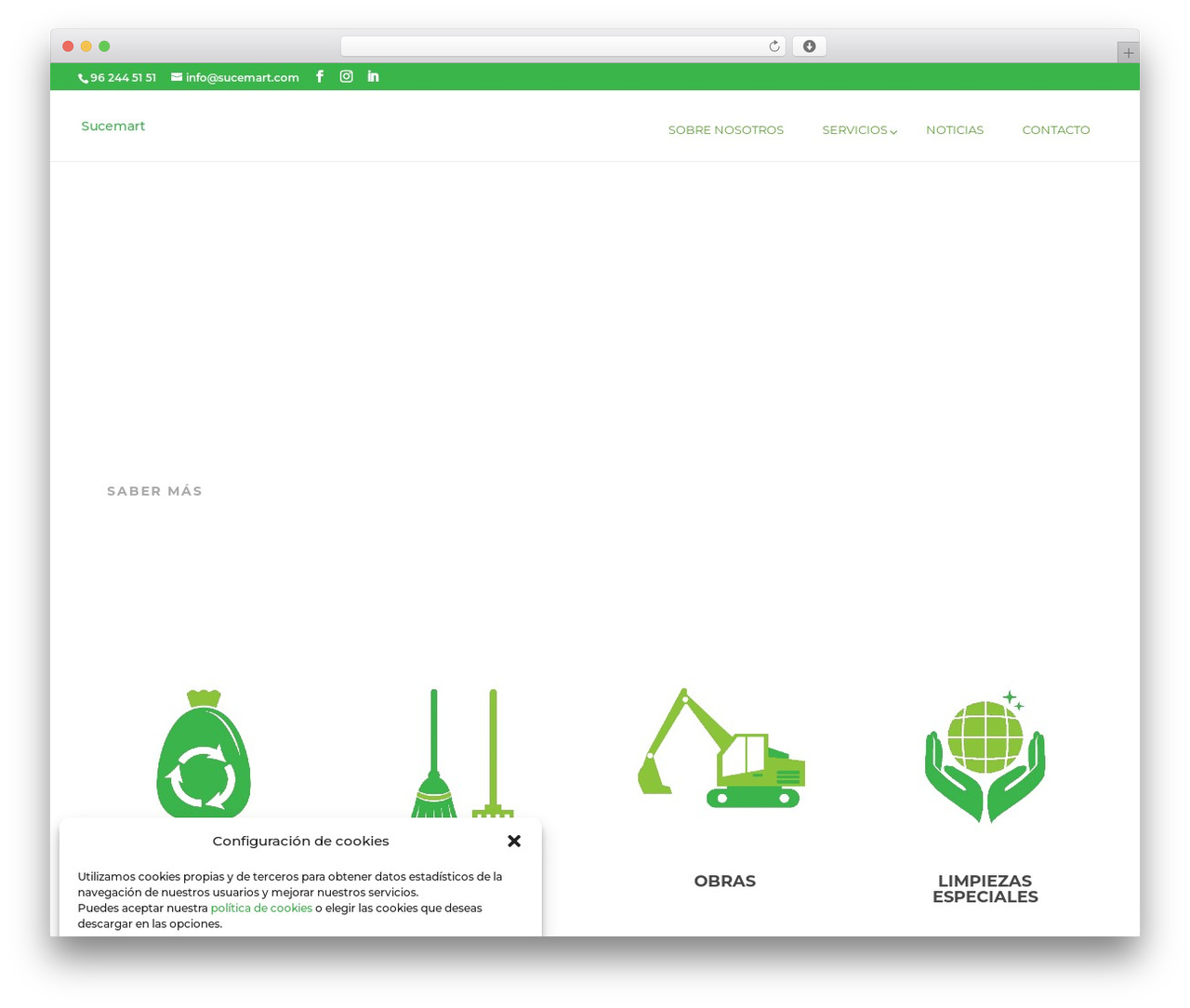This screenshot has height=1008, width=1190.
Task: Click the hands holding globe icon
Action: click(985, 756)
